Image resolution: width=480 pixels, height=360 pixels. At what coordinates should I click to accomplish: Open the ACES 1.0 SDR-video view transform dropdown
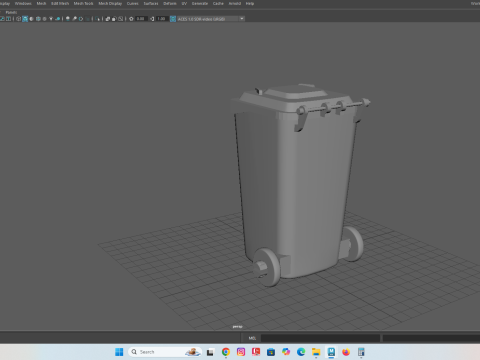(x=211, y=19)
